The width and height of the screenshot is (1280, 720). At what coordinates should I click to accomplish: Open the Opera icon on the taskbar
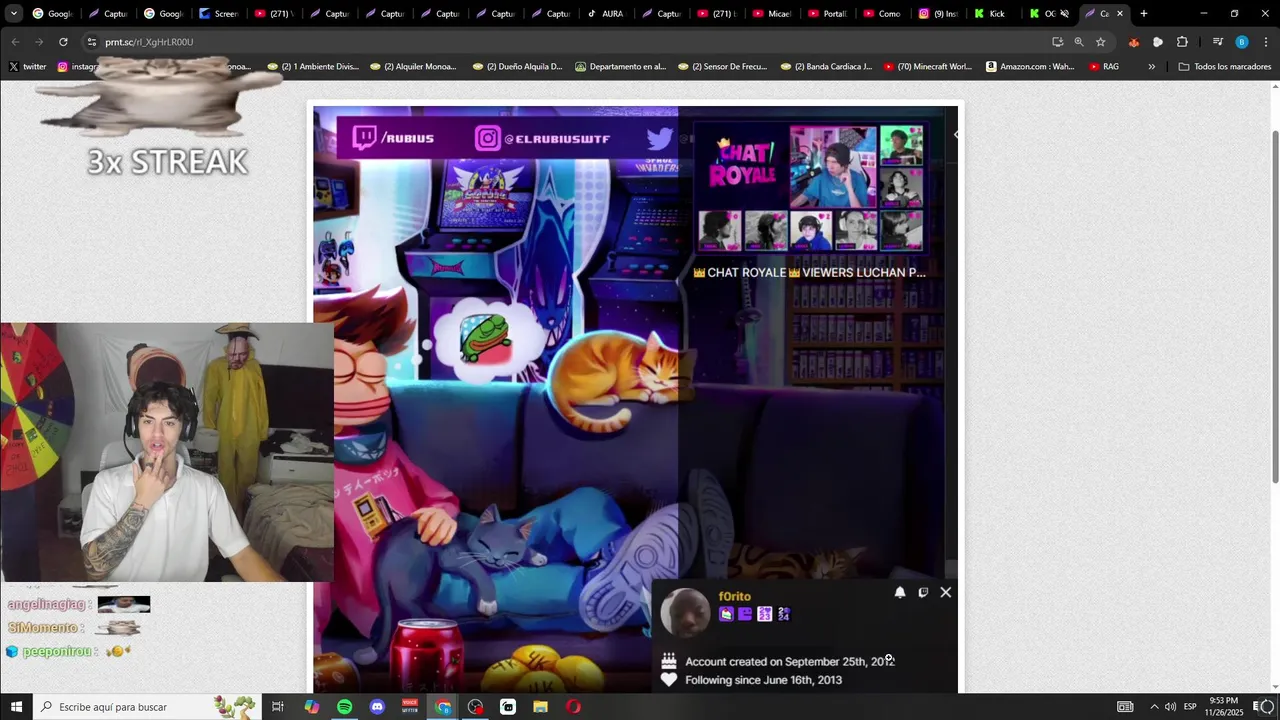(x=573, y=707)
